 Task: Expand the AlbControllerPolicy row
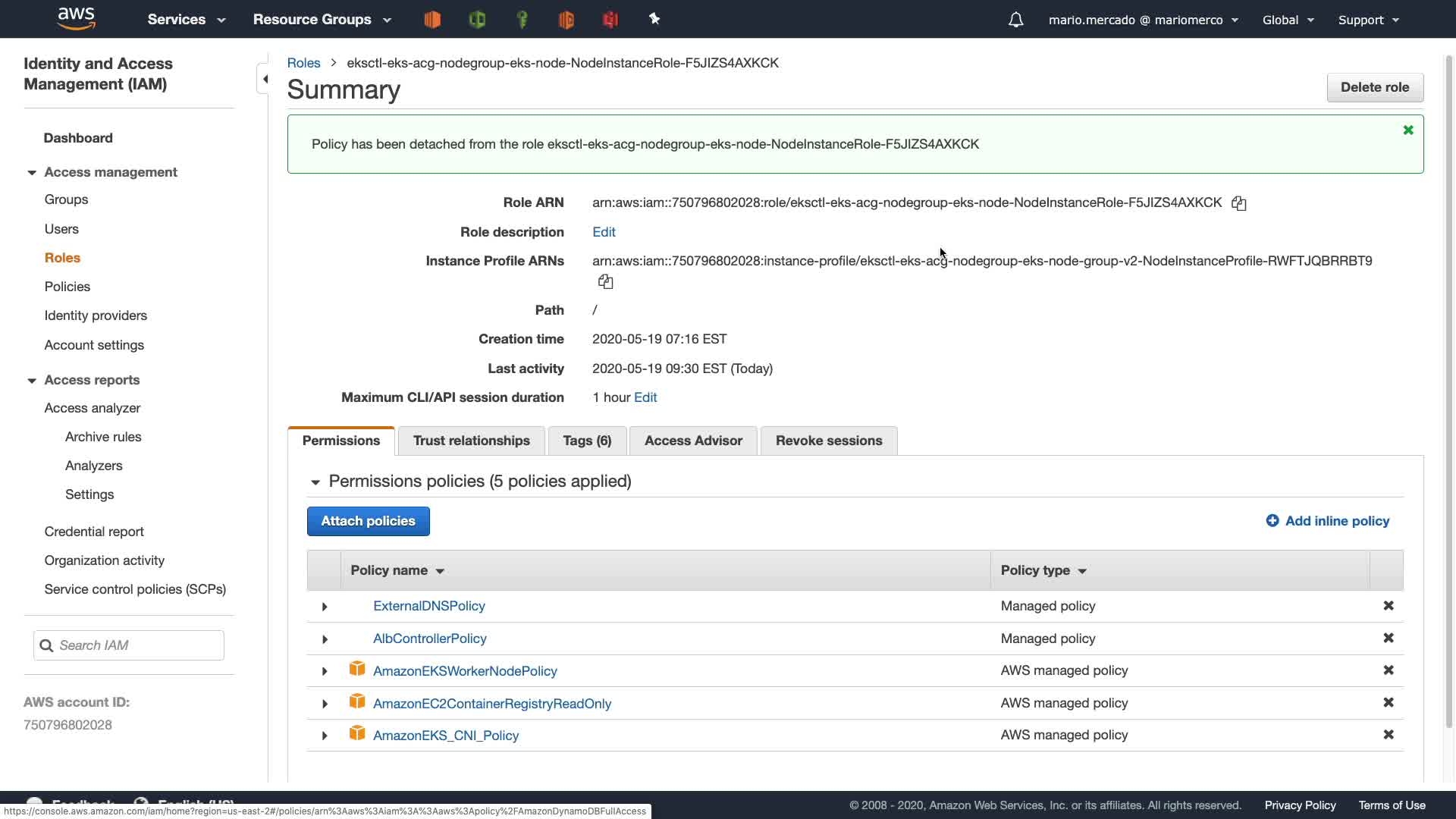tap(325, 639)
